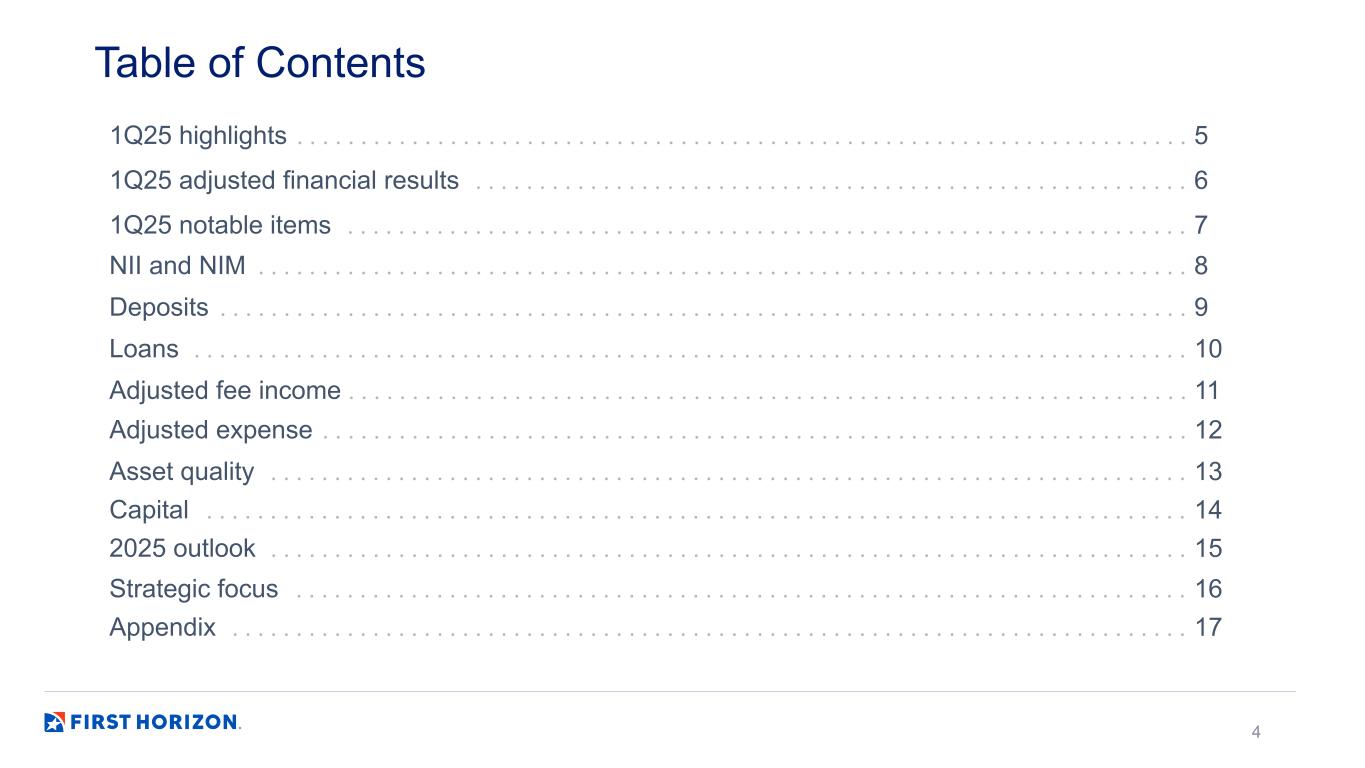Open the 1Q25 highlights section link
The image size is (1365, 768).
click(x=198, y=136)
